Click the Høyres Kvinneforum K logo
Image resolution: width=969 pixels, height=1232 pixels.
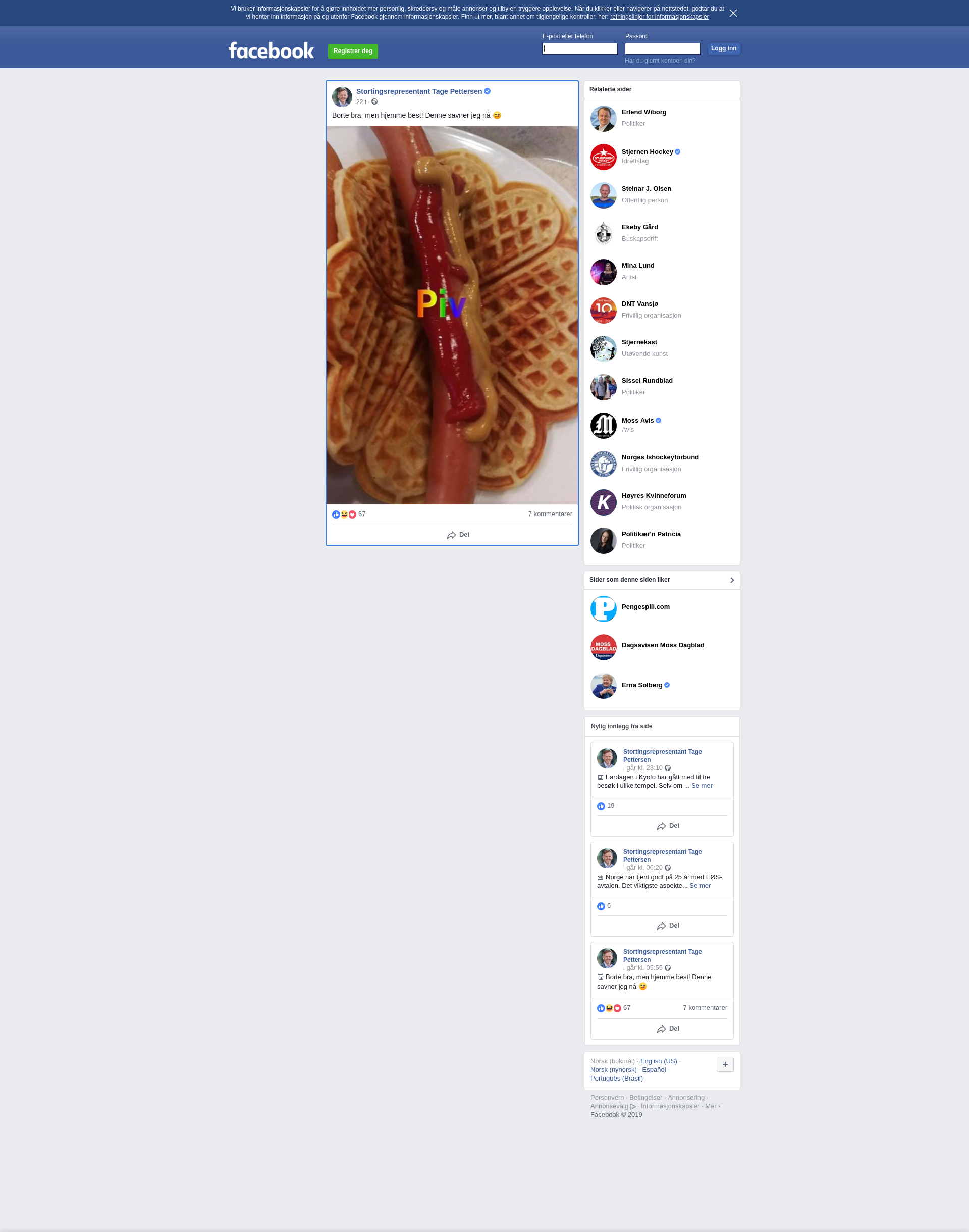603,502
